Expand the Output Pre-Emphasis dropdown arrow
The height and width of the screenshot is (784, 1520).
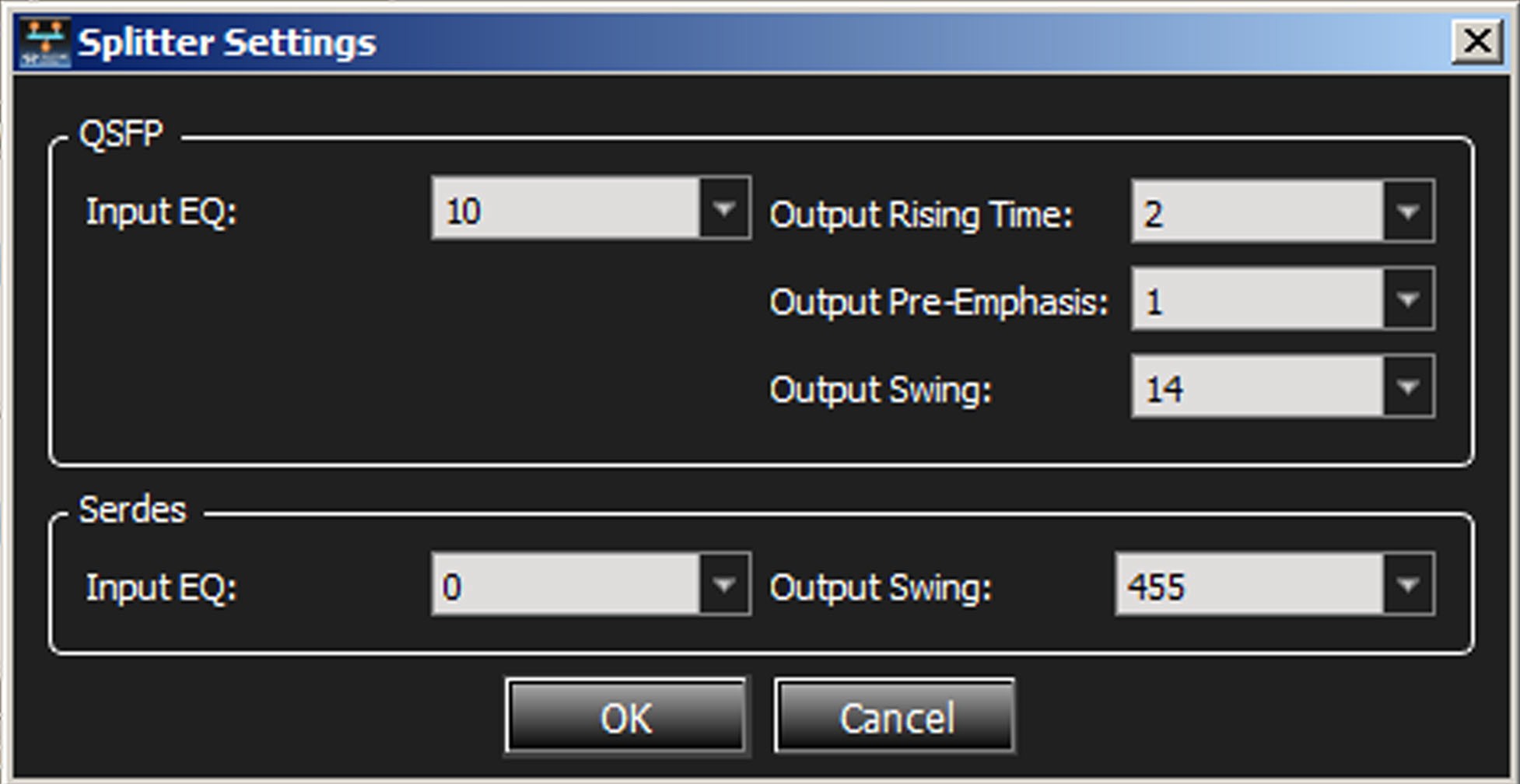(1408, 299)
